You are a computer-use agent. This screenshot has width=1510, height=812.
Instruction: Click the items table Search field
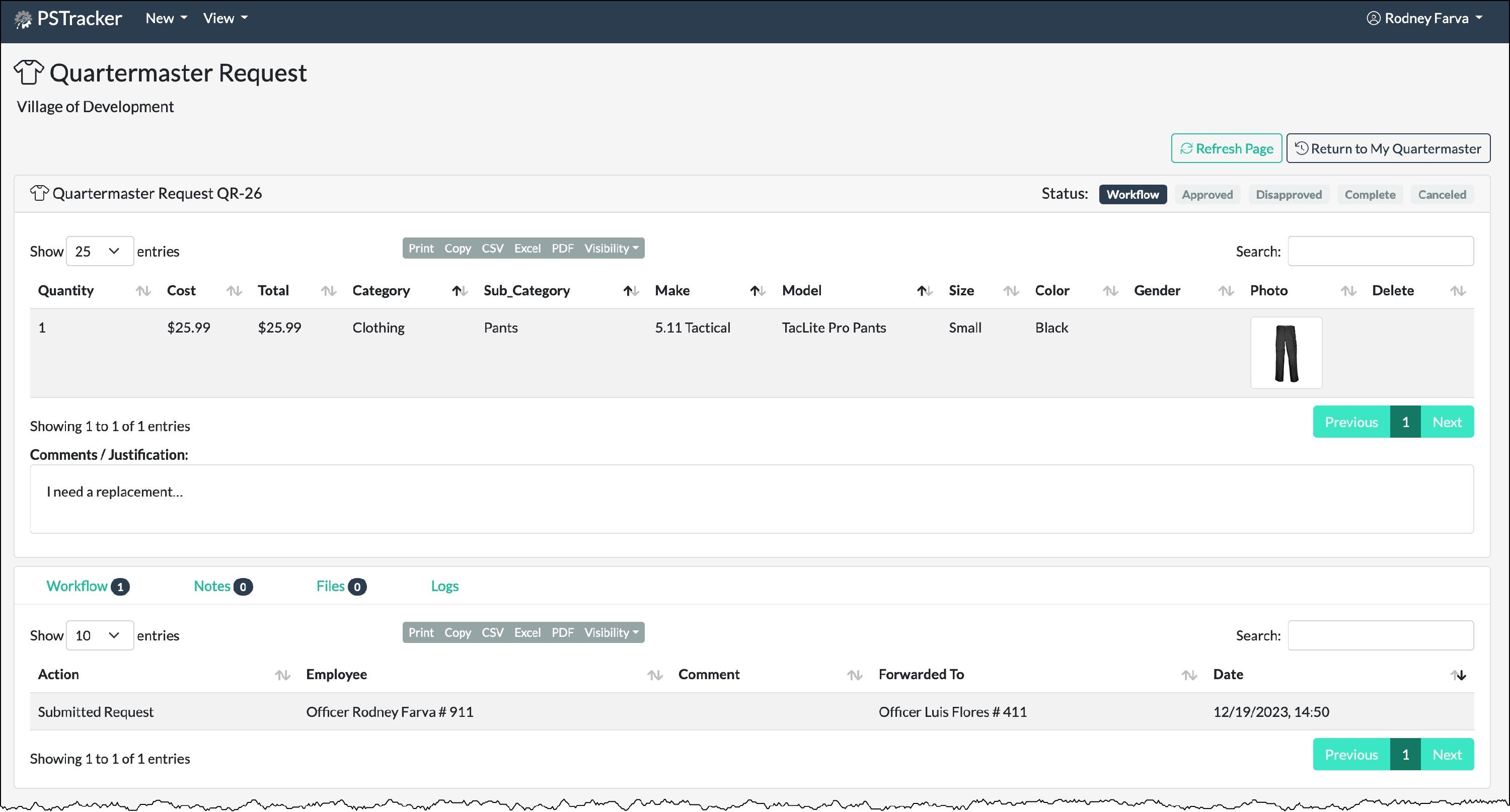(x=1381, y=252)
